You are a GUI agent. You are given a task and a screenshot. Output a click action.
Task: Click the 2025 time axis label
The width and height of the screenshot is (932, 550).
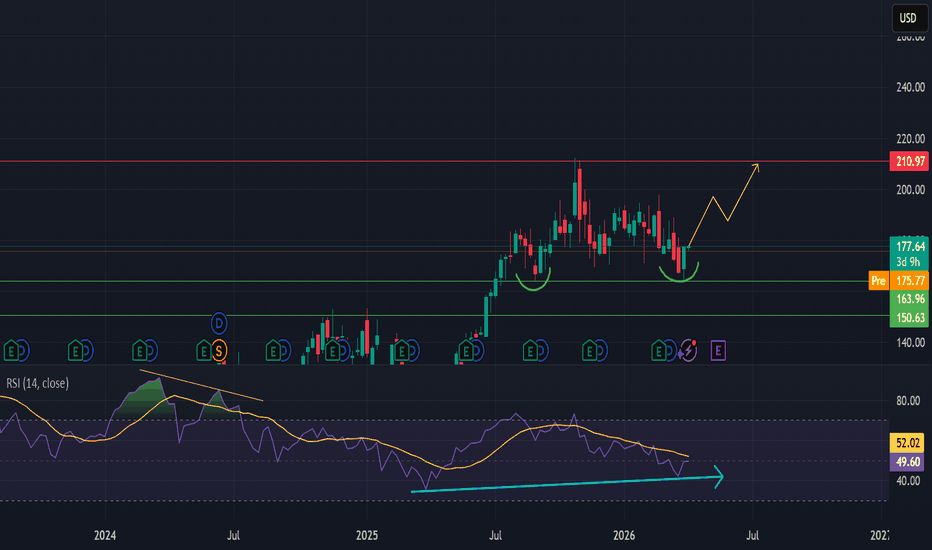[367, 535]
